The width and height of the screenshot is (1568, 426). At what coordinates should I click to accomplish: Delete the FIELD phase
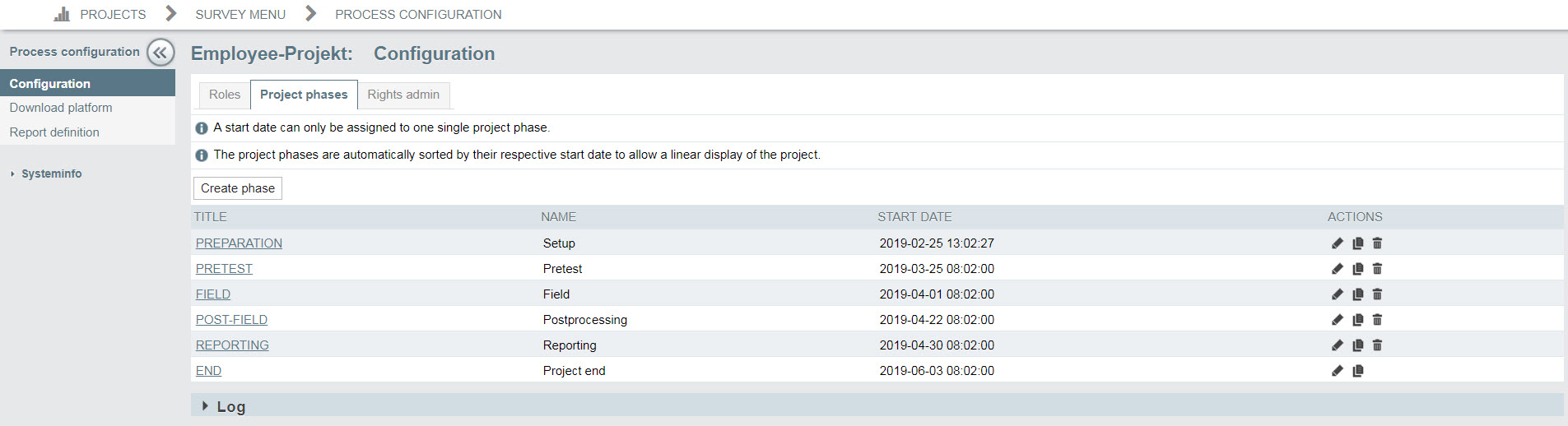point(1377,294)
